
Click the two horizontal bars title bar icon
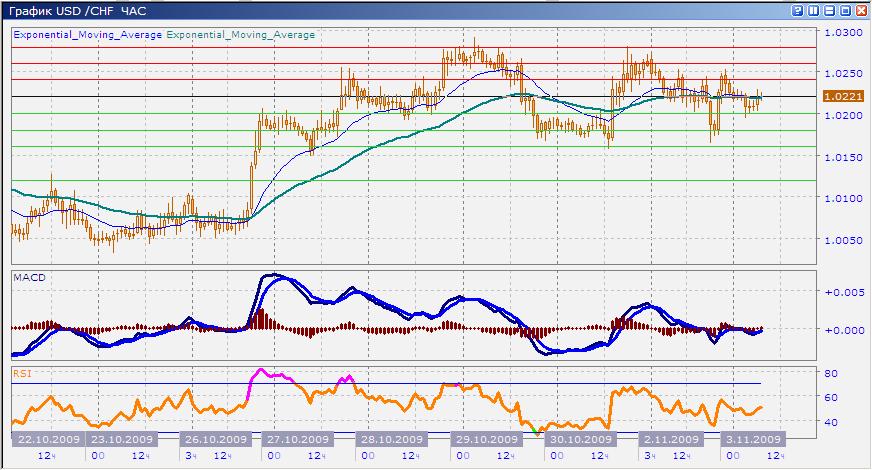pyautogui.click(x=829, y=10)
